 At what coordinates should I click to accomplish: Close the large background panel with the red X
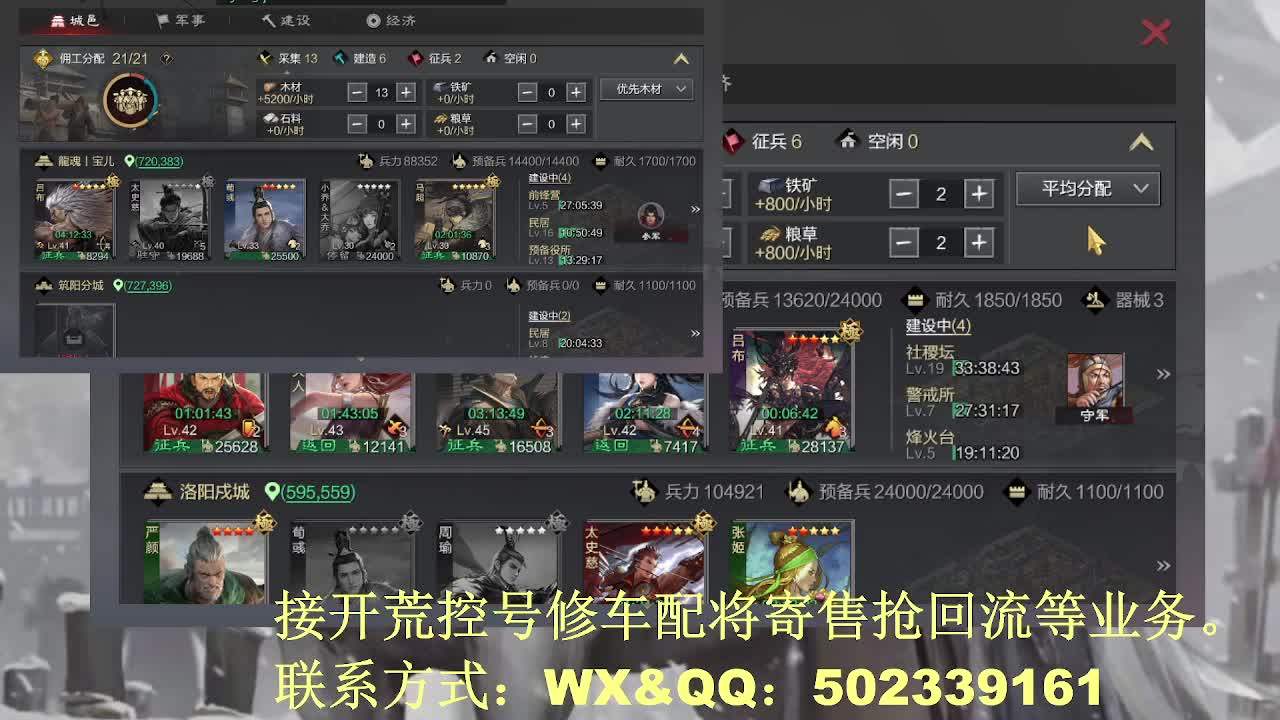tap(1155, 33)
